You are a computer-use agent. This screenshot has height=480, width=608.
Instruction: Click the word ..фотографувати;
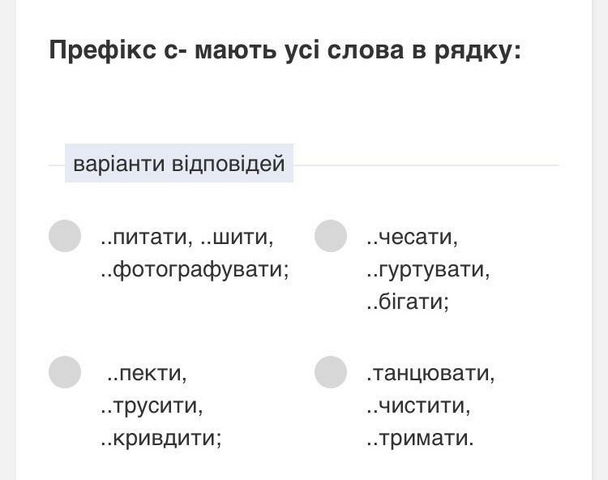coord(195,269)
